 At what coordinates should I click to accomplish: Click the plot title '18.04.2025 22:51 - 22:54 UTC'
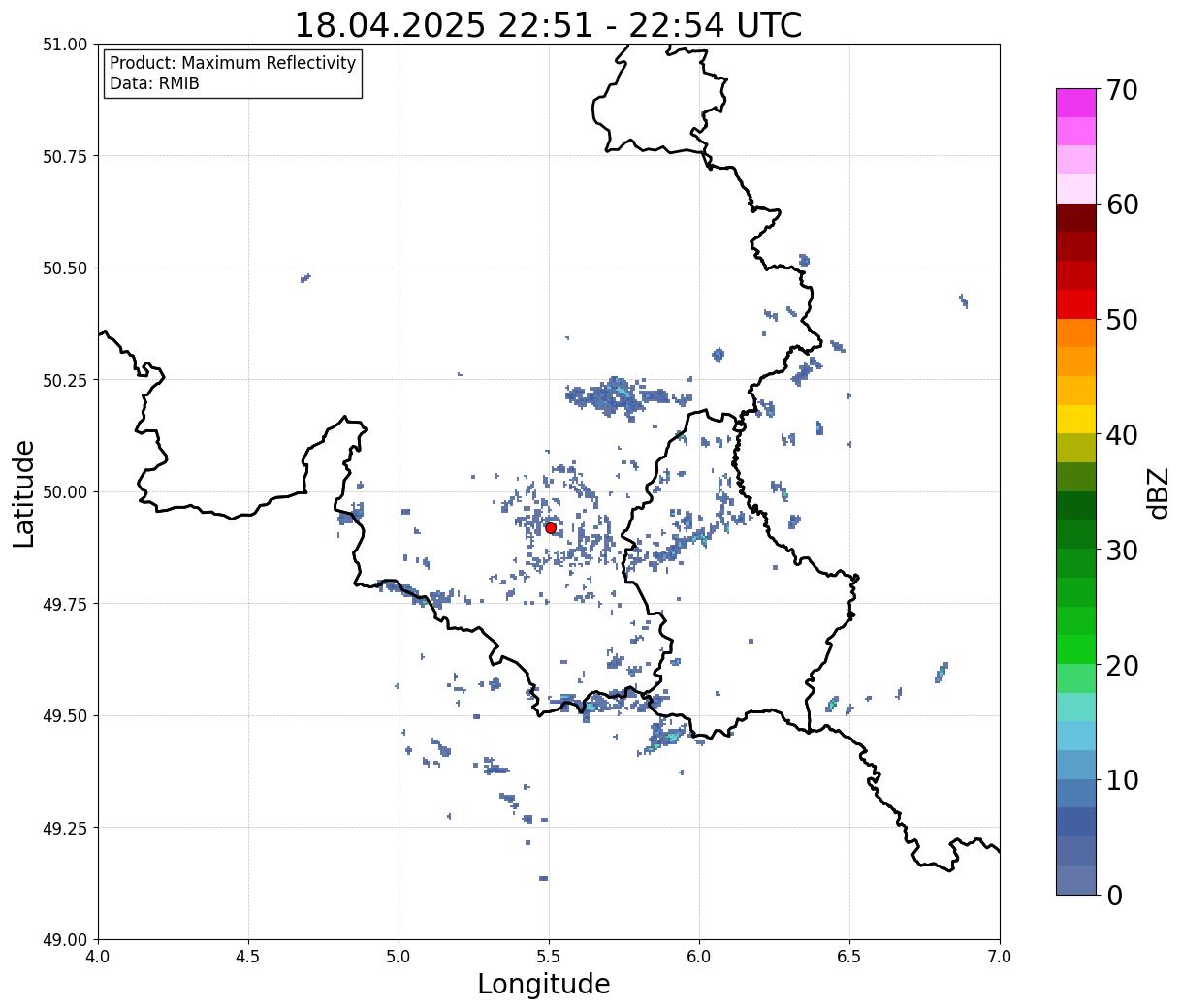click(548, 24)
